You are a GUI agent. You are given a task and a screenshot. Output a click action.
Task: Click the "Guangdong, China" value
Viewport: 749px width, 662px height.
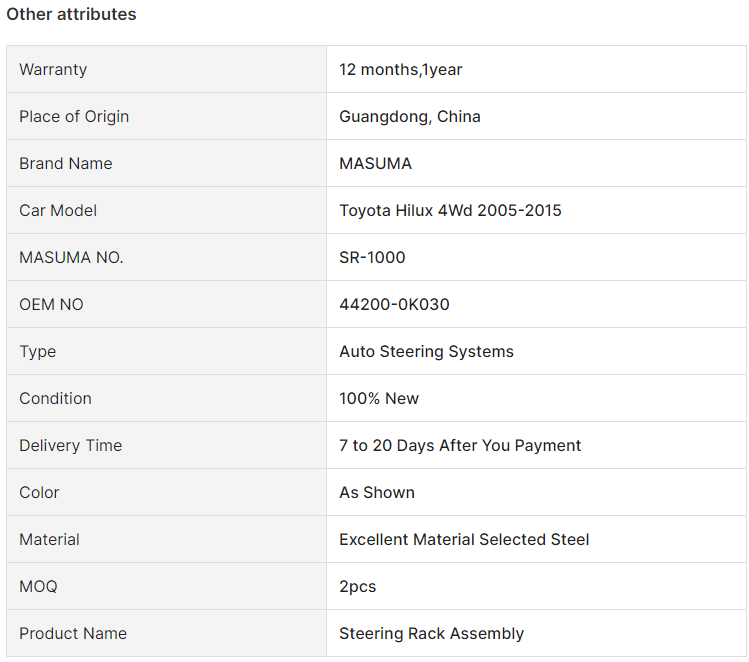tap(409, 116)
